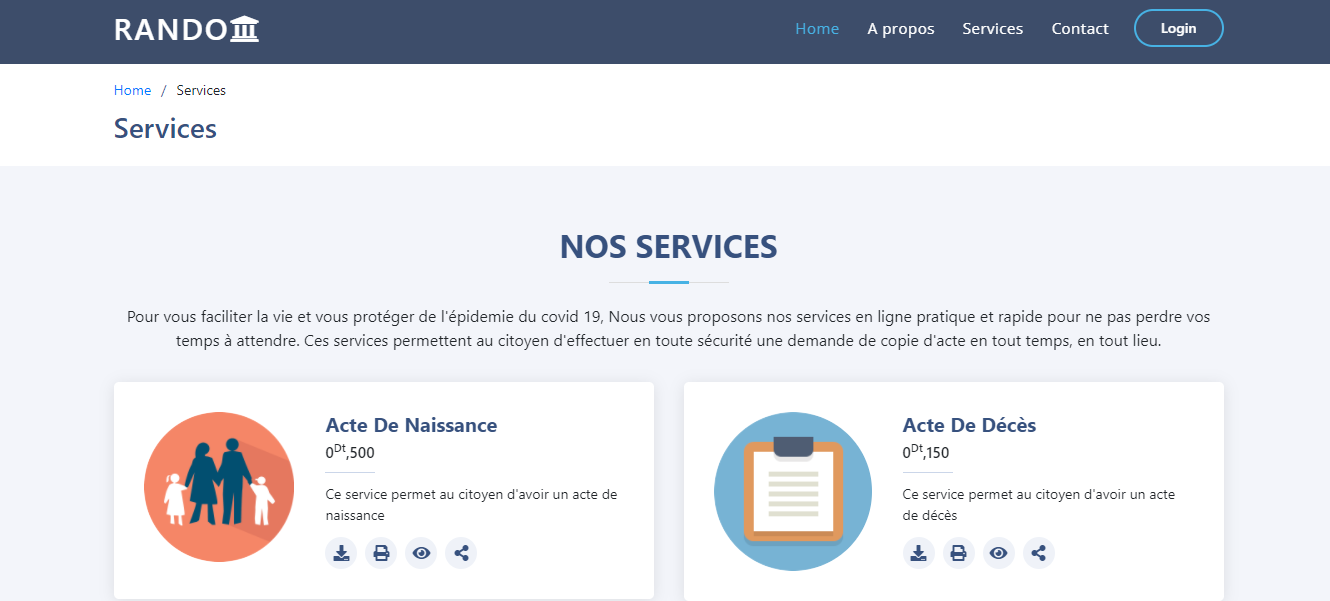The height and width of the screenshot is (601, 1330).
Task: Select Services in the navigation bar
Action: pyautogui.click(x=992, y=28)
